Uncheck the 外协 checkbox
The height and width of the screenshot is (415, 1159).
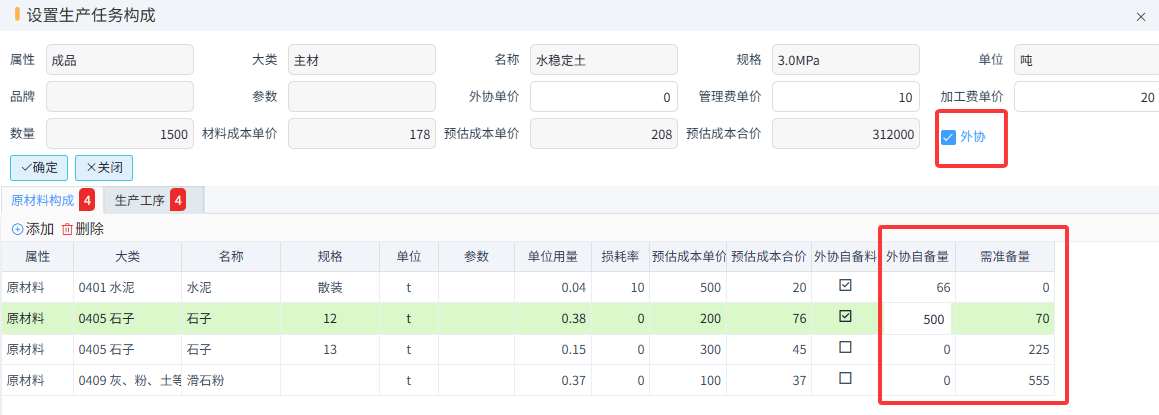coord(948,137)
